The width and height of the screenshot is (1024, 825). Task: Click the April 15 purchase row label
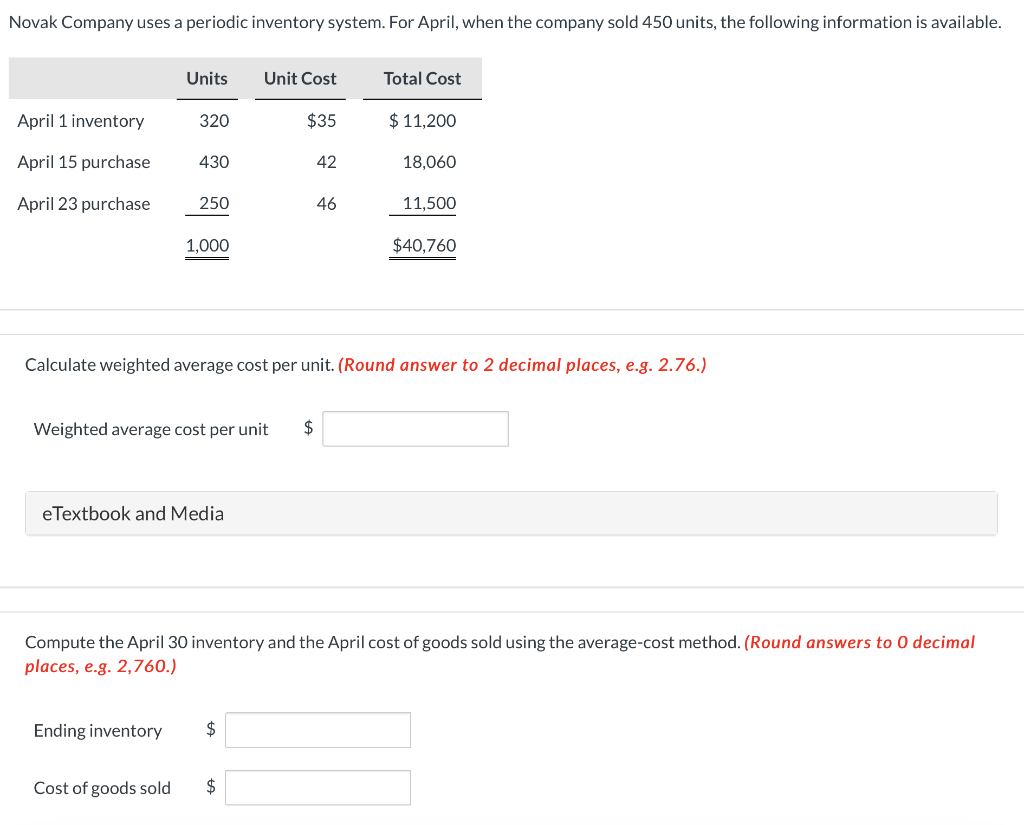[84, 162]
